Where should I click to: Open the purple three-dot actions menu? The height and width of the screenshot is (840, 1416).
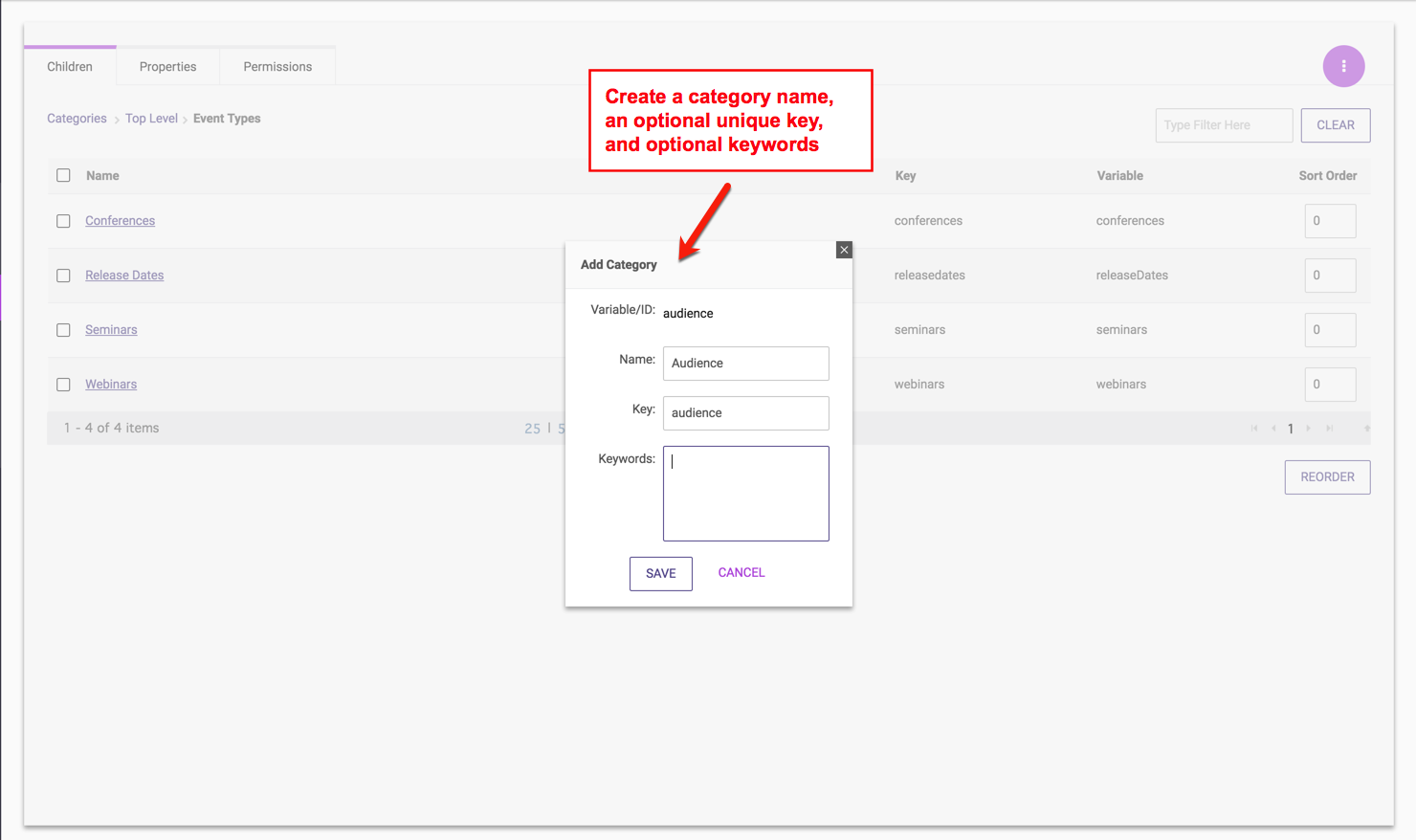click(1343, 66)
